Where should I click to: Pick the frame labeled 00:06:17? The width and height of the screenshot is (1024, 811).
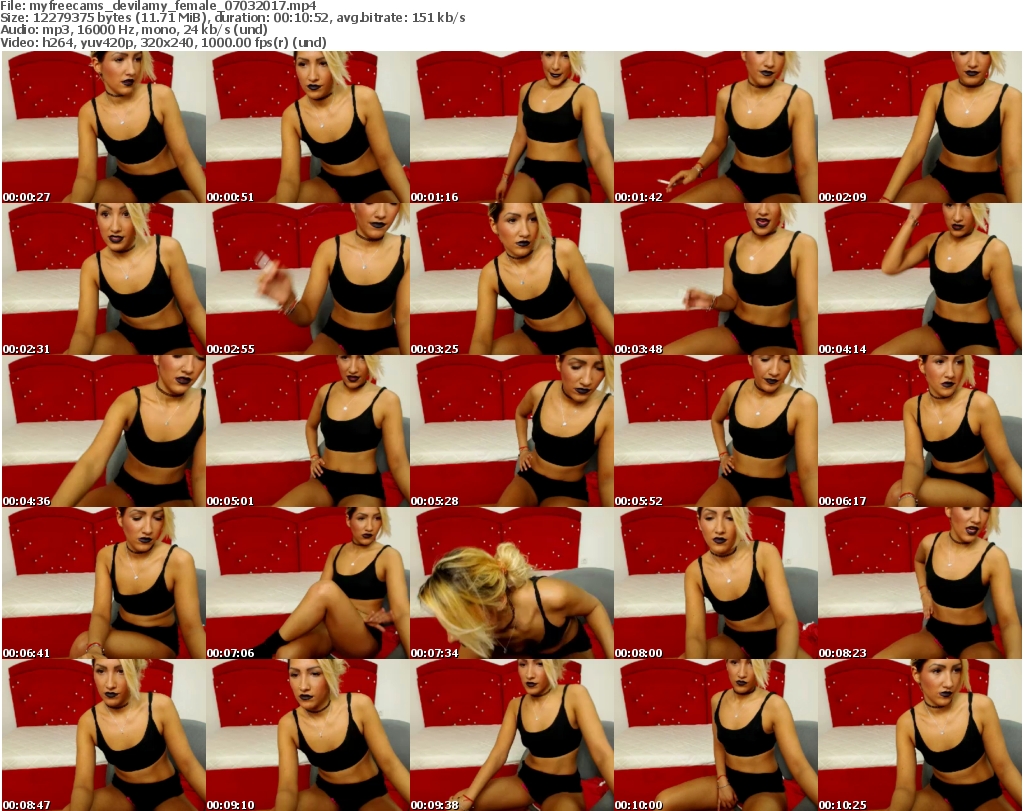[x=920, y=431]
